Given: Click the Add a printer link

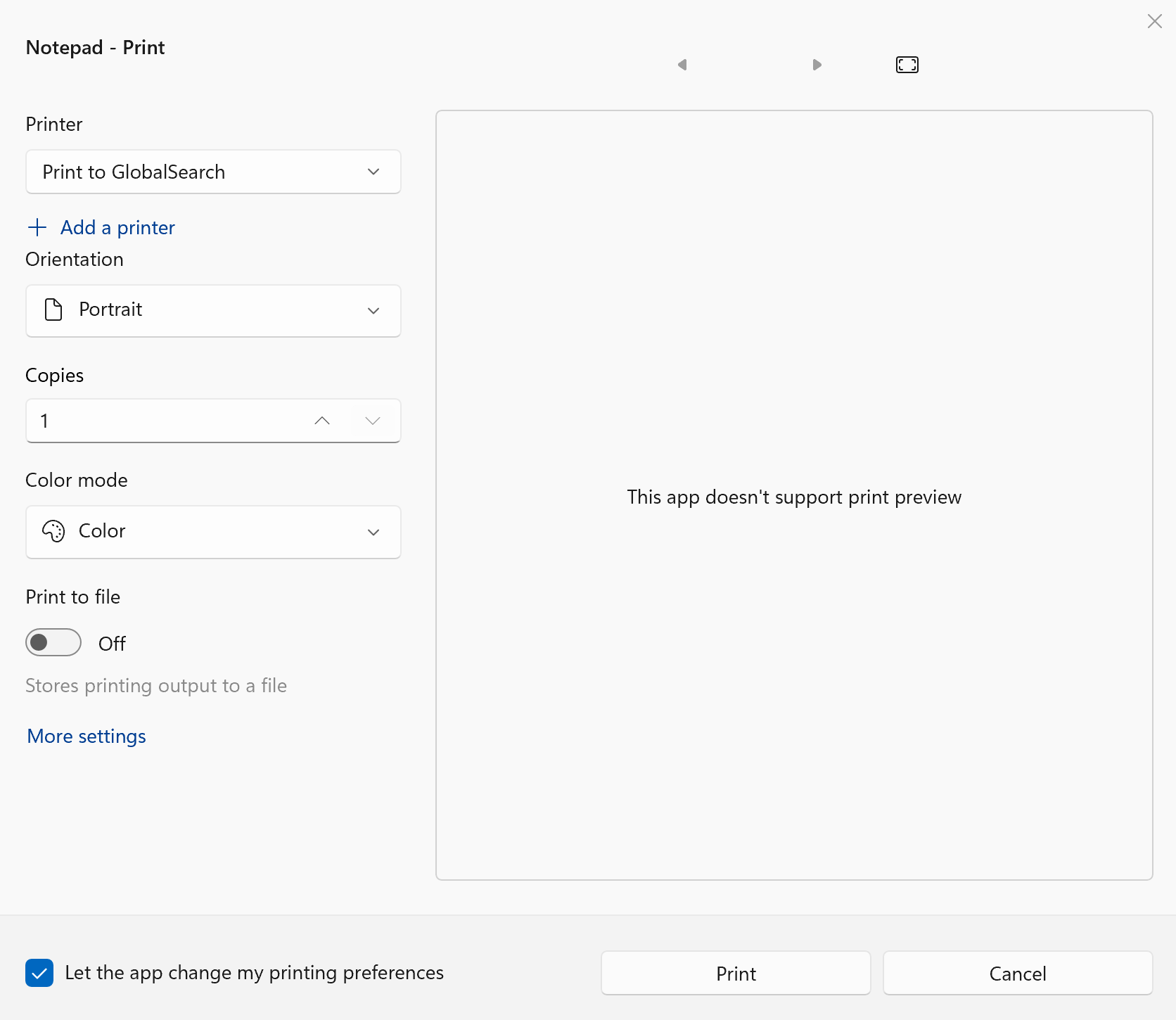Looking at the screenshot, I should pos(117,227).
